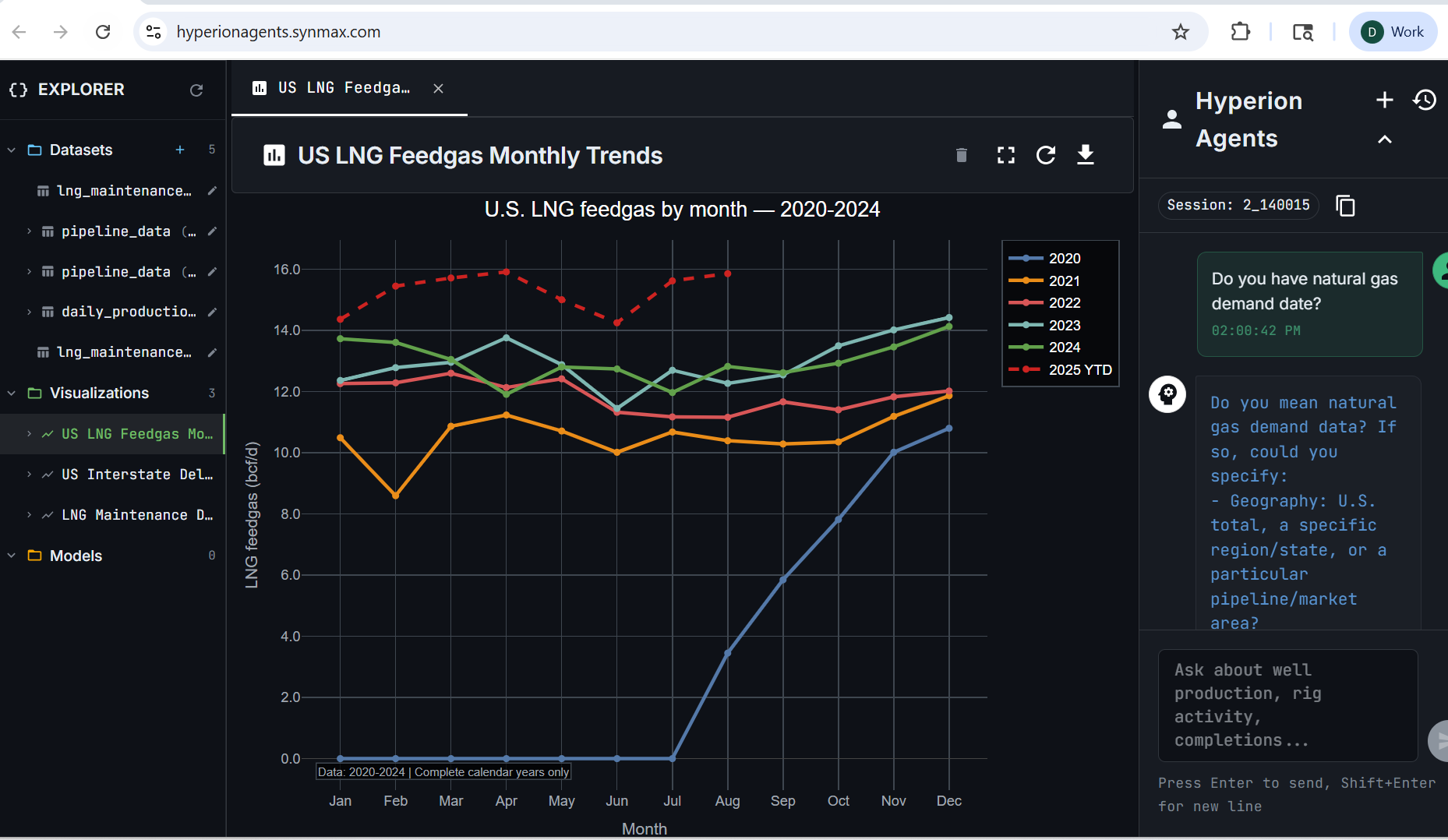The width and height of the screenshot is (1448, 840).
Task: Collapse the Datasets folder
Action: tap(12, 150)
